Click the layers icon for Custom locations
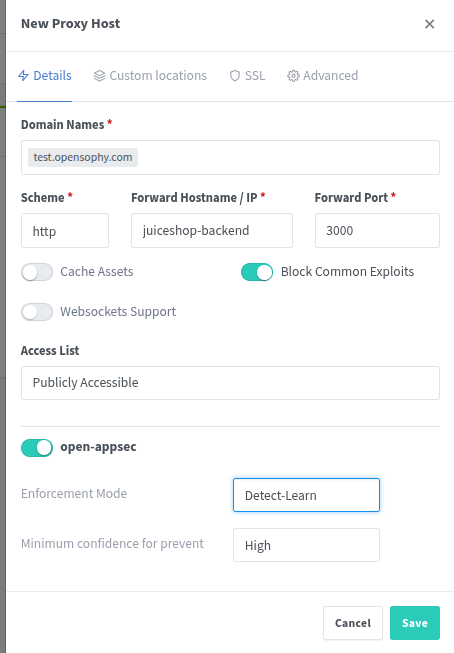 pyautogui.click(x=99, y=76)
